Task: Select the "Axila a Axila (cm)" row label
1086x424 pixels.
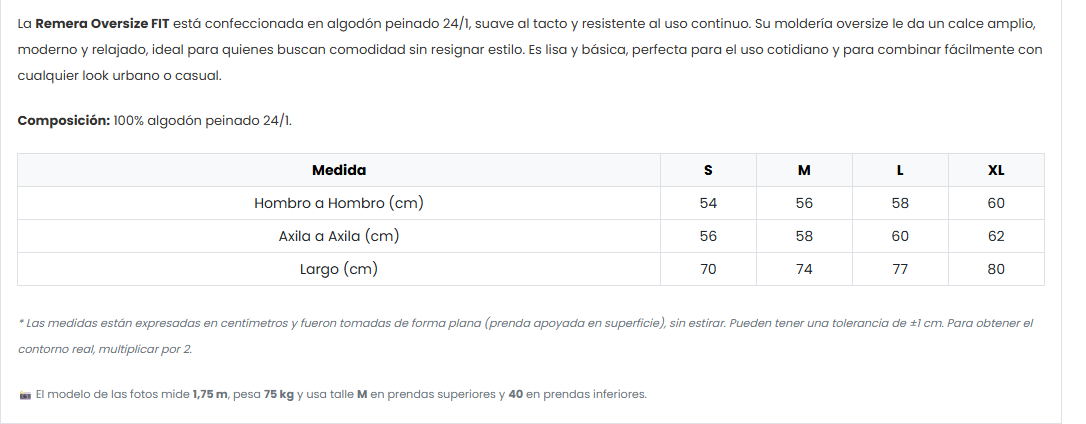Action: point(339,236)
